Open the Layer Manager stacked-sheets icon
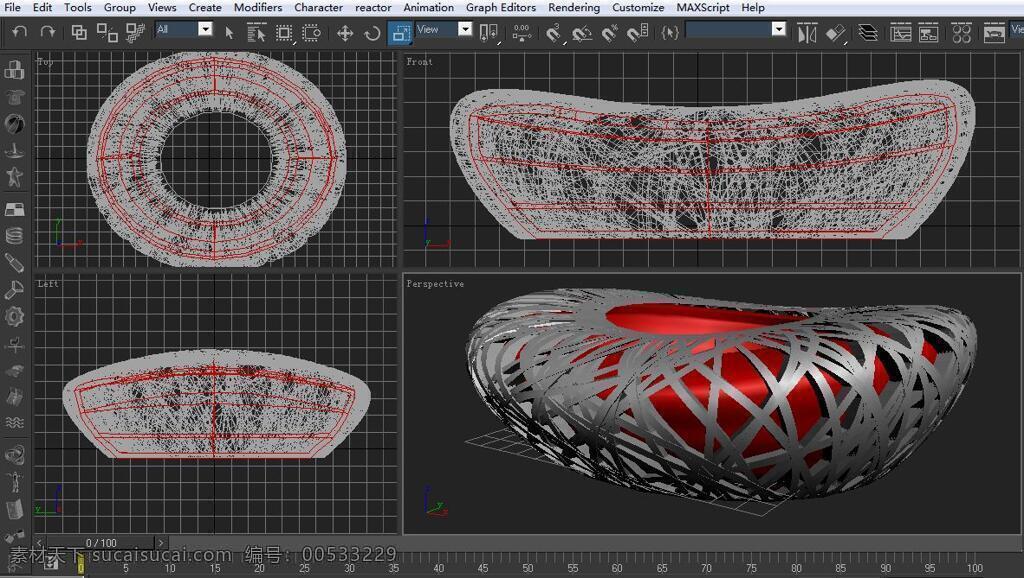Image resolution: width=1024 pixels, height=578 pixels. [868, 33]
